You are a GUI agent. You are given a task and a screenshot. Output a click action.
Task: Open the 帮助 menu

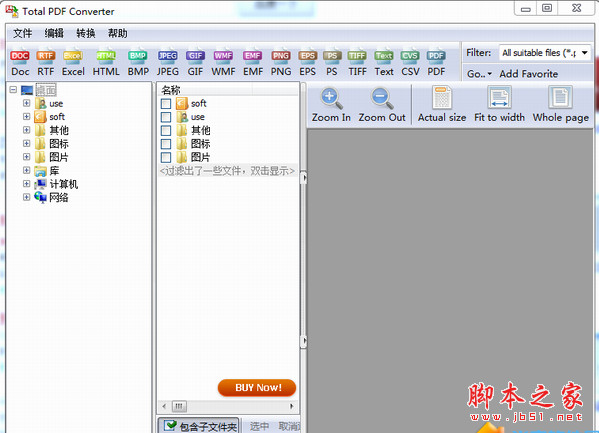[x=117, y=34]
